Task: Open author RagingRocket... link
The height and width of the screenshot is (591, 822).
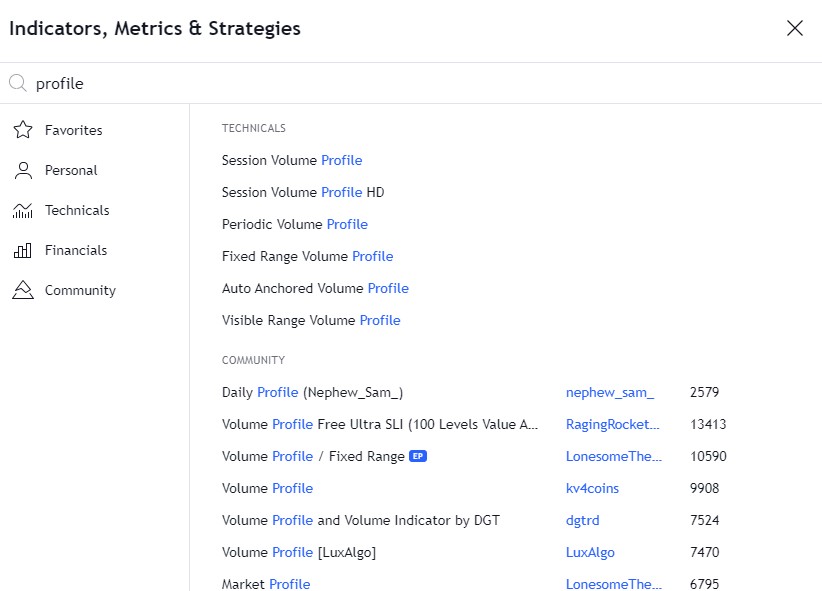Action: pos(612,424)
